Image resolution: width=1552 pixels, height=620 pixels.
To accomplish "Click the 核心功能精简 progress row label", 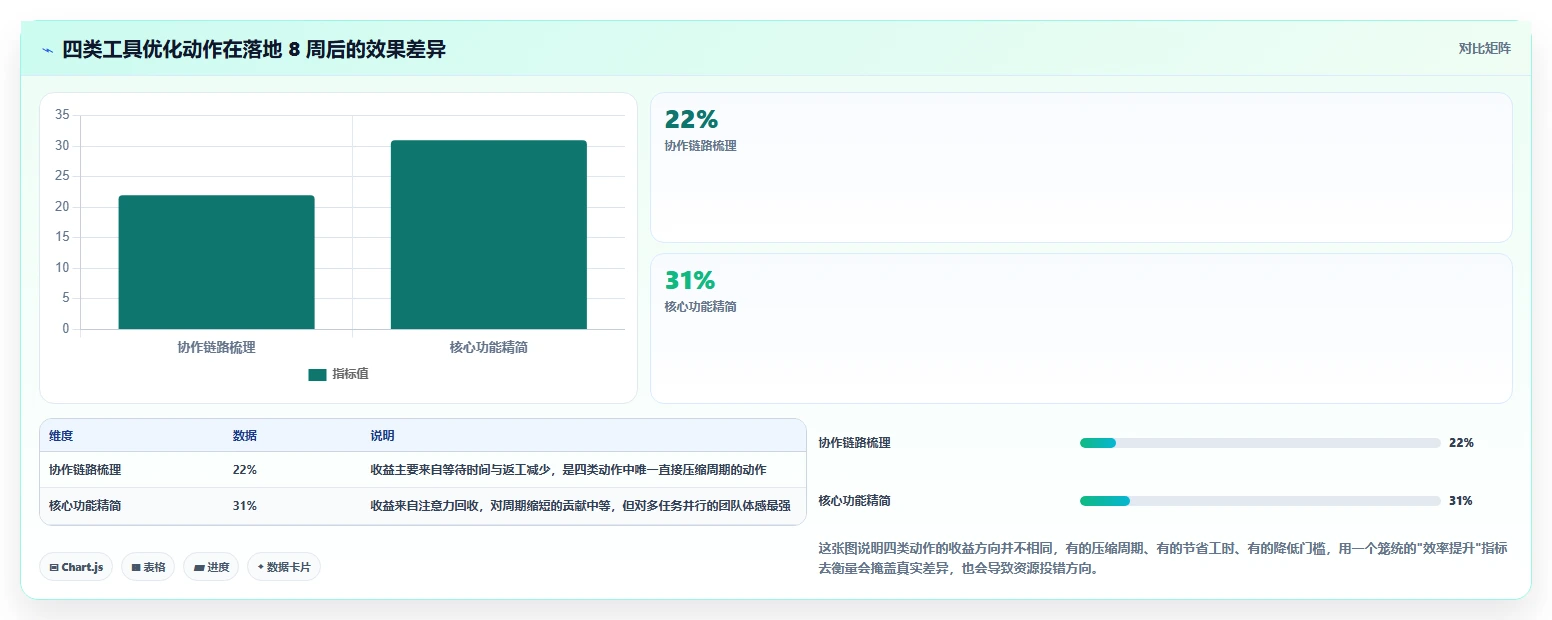I will tap(854, 501).
